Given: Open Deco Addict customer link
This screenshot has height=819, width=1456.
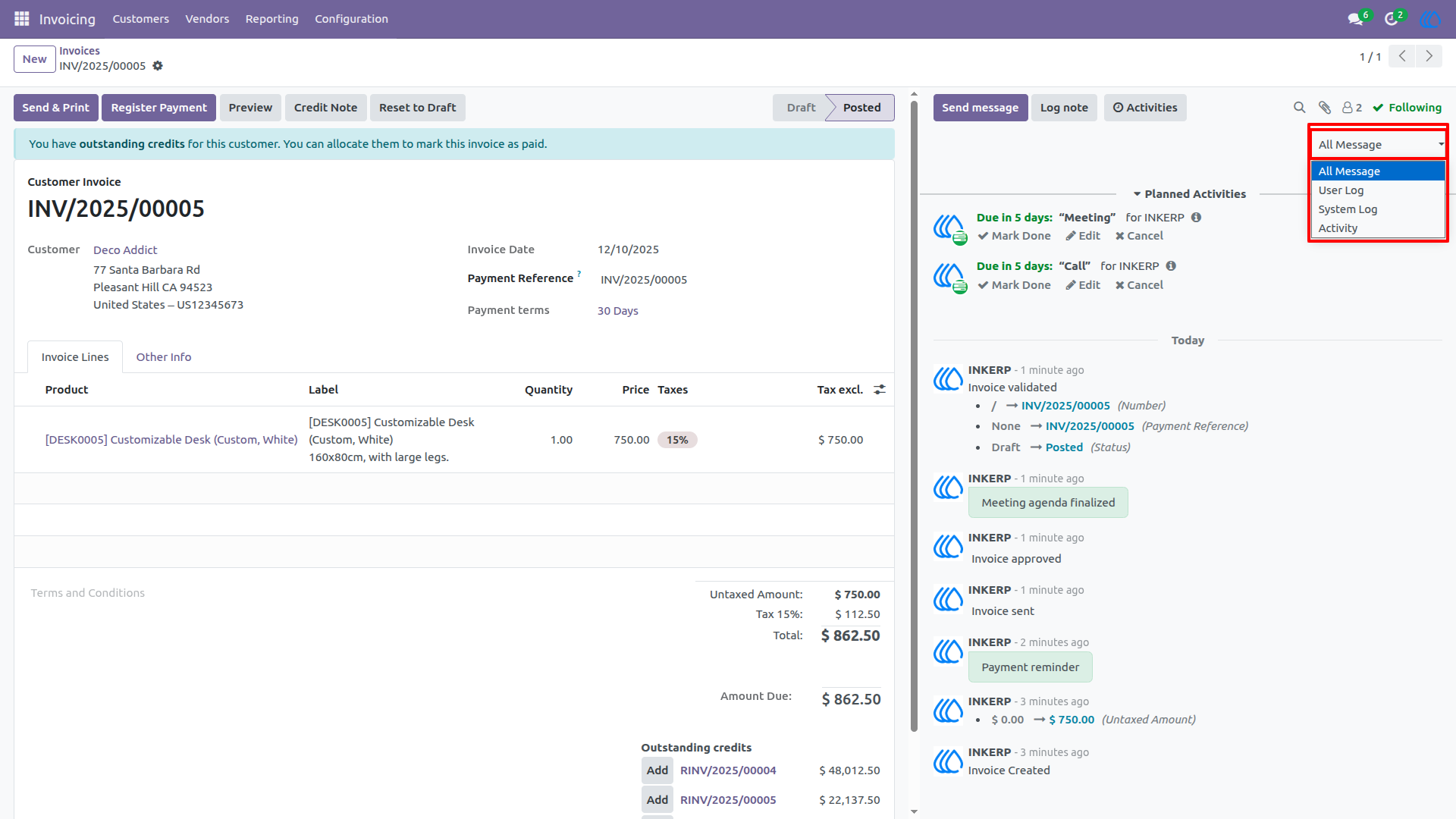Looking at the screenshot, I should click(125, 250).
